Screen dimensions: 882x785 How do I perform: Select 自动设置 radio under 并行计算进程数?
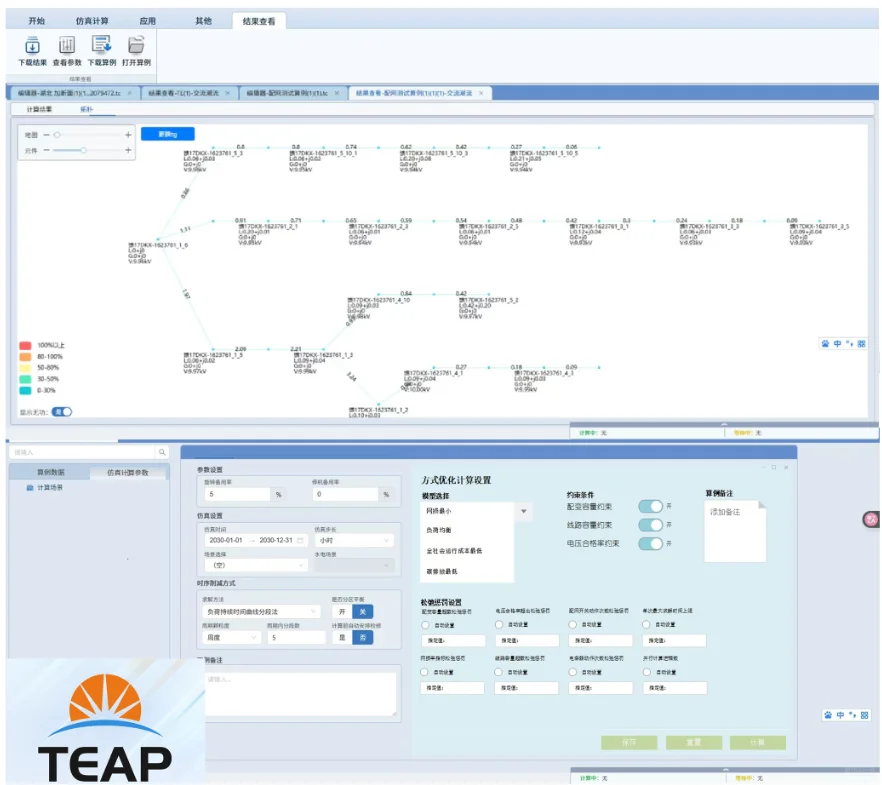pos(647,672)
